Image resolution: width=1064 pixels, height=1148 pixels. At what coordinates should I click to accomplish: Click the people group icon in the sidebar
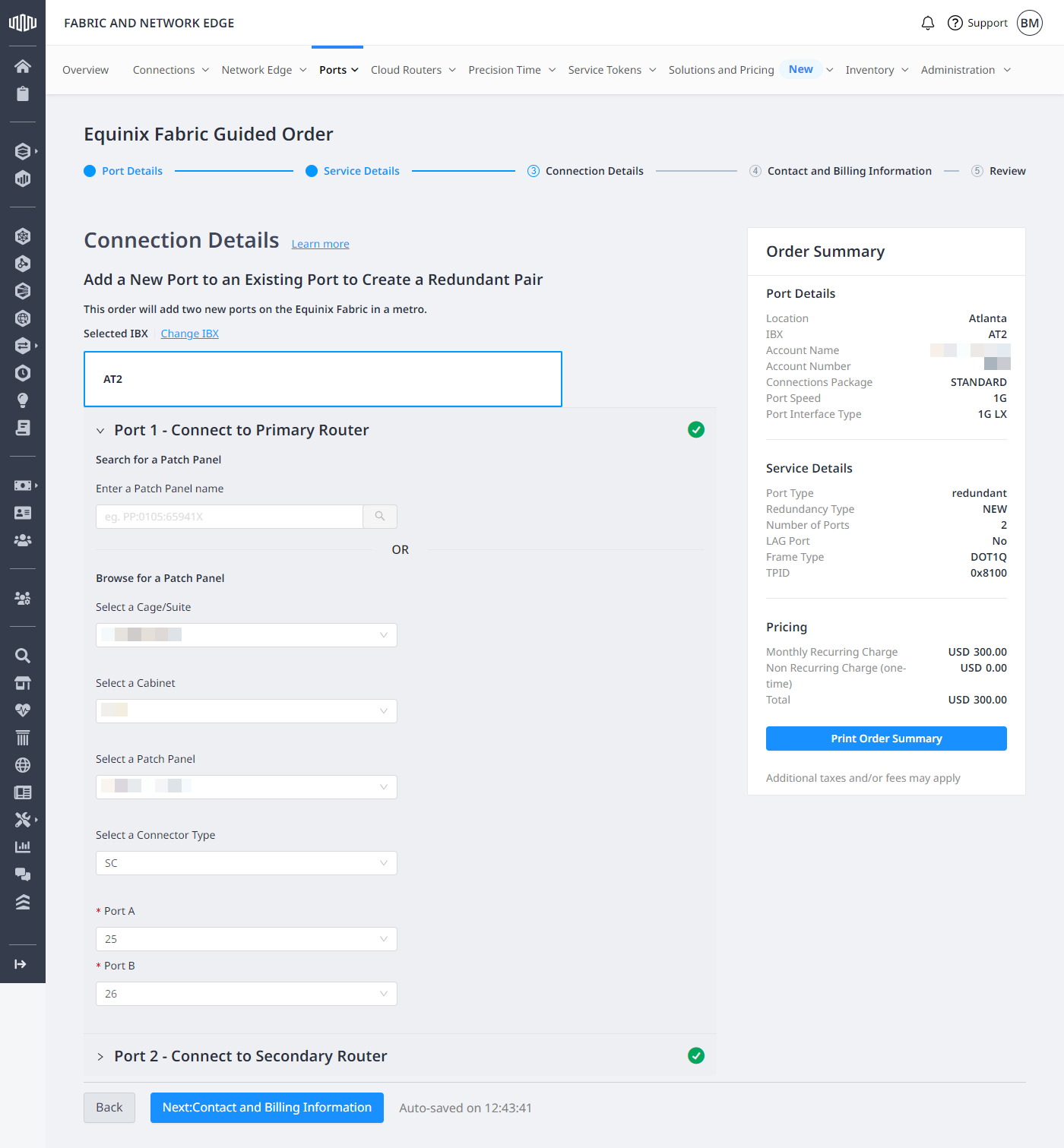click(x=23, y=540)
